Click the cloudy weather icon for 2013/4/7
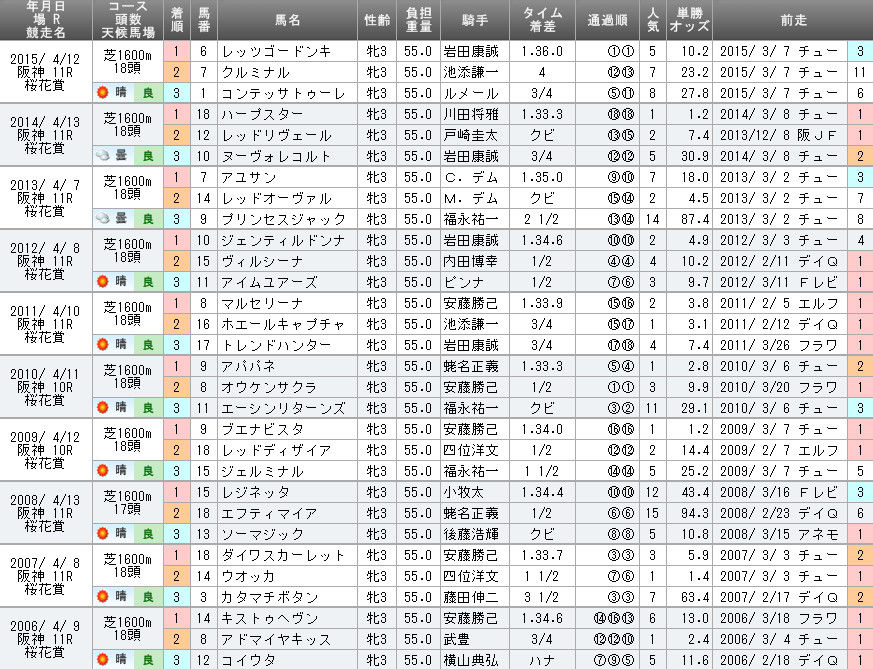873x669 pixels. click(x=102, y=218)
